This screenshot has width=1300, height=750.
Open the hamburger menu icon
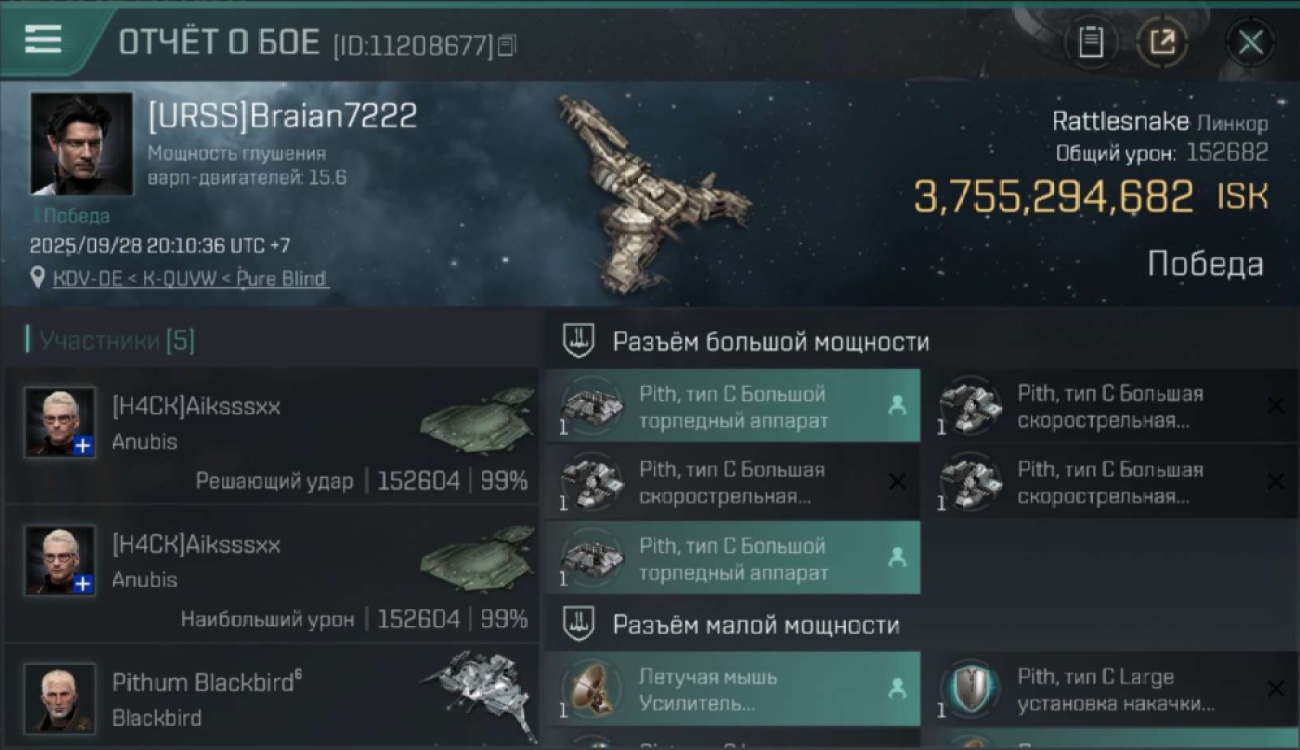[x=43, y=39]
